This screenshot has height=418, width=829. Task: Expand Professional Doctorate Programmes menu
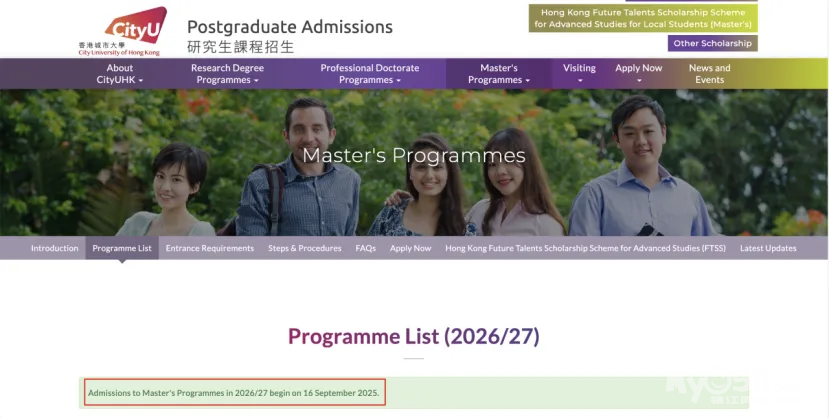coord(369,74)
